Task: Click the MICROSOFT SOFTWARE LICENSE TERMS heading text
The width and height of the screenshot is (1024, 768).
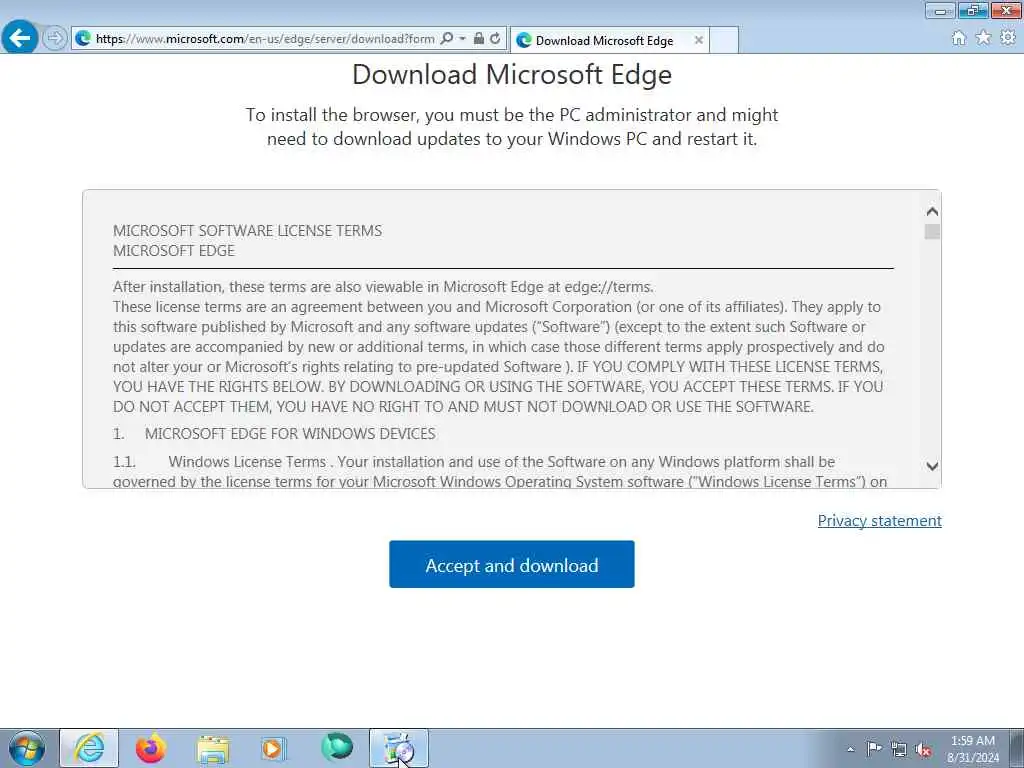Action: tap(248, 231)
